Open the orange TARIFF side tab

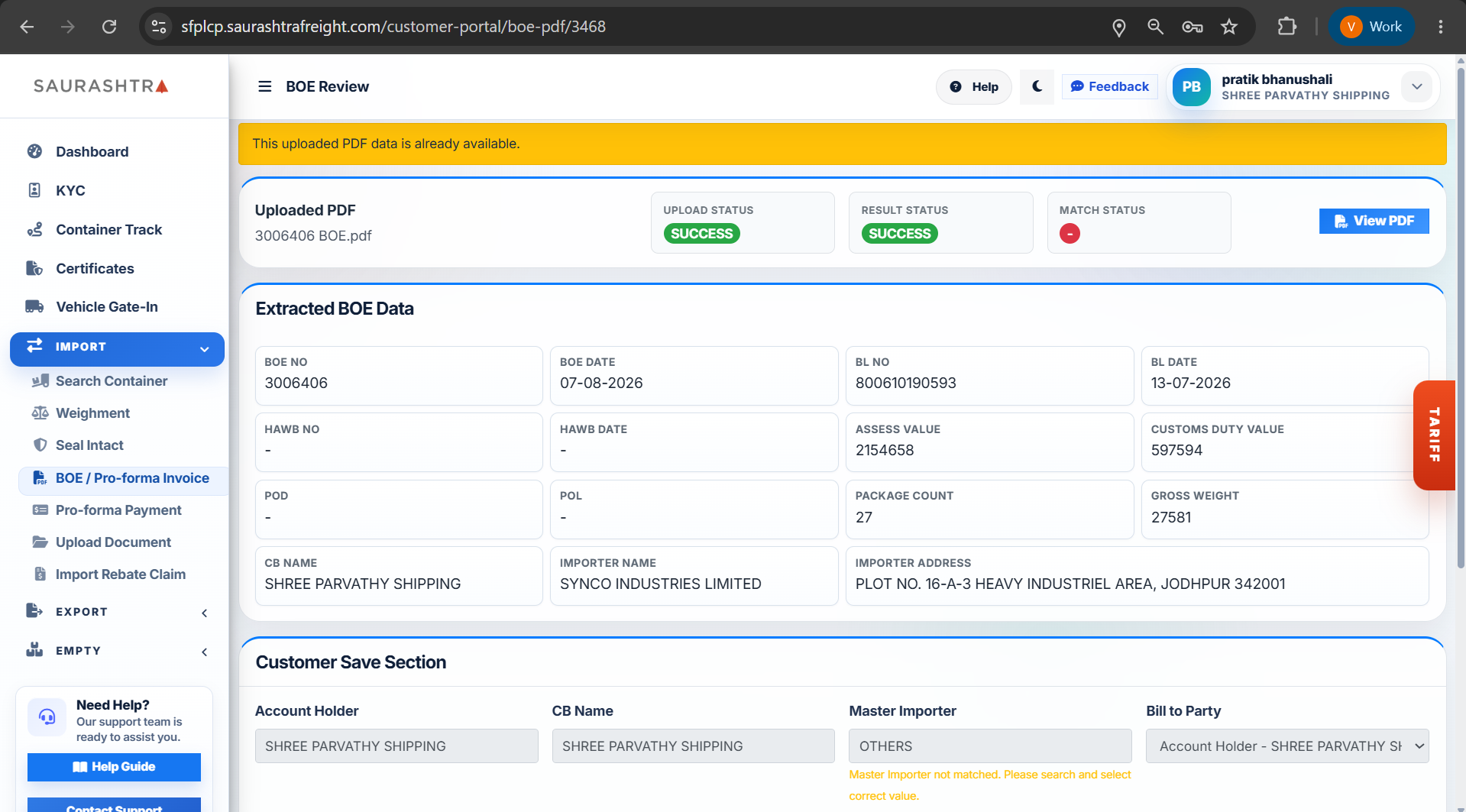click(1434, 435)
